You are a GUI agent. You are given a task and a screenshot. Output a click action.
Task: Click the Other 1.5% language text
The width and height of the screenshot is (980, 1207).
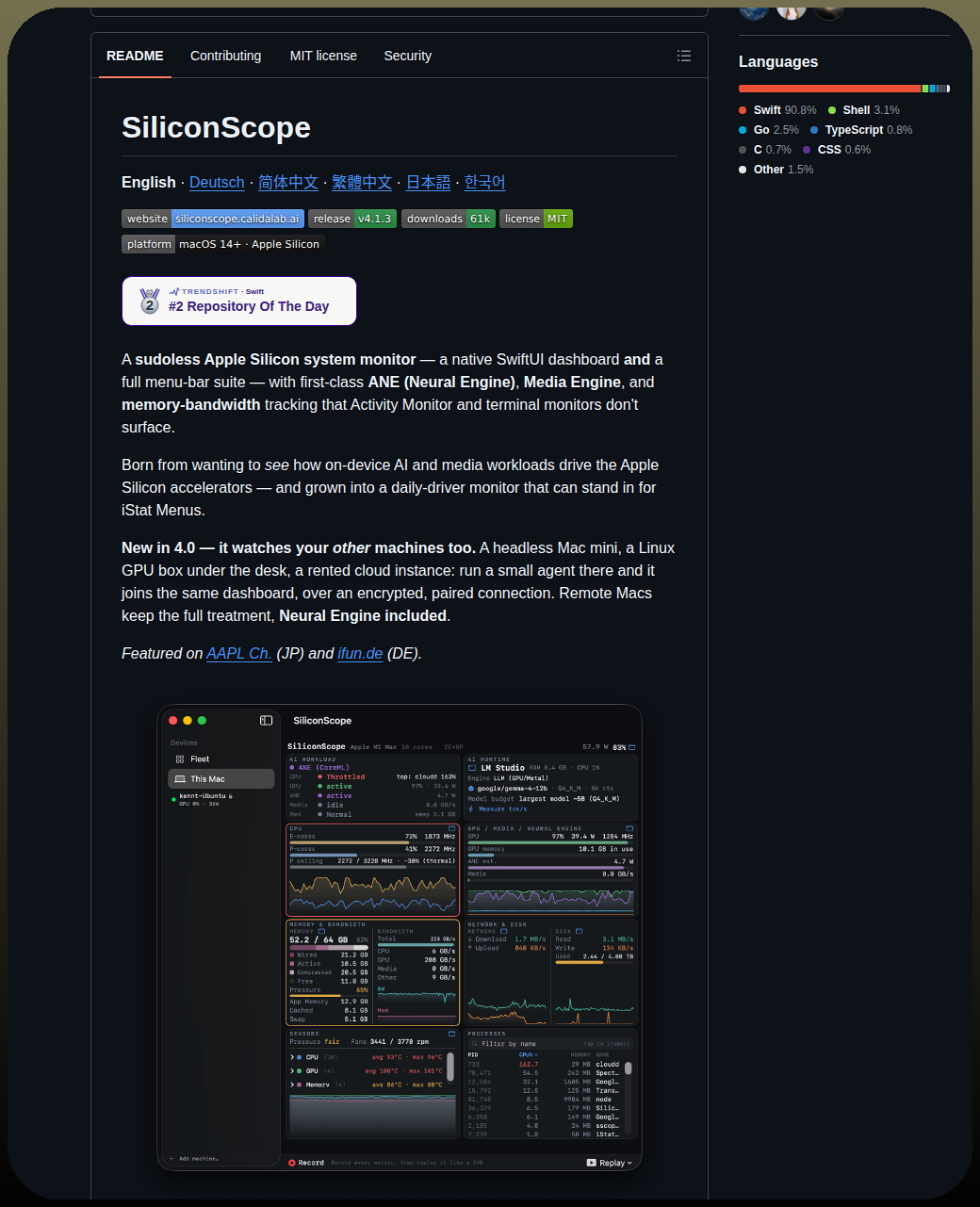tap(783, 170)
